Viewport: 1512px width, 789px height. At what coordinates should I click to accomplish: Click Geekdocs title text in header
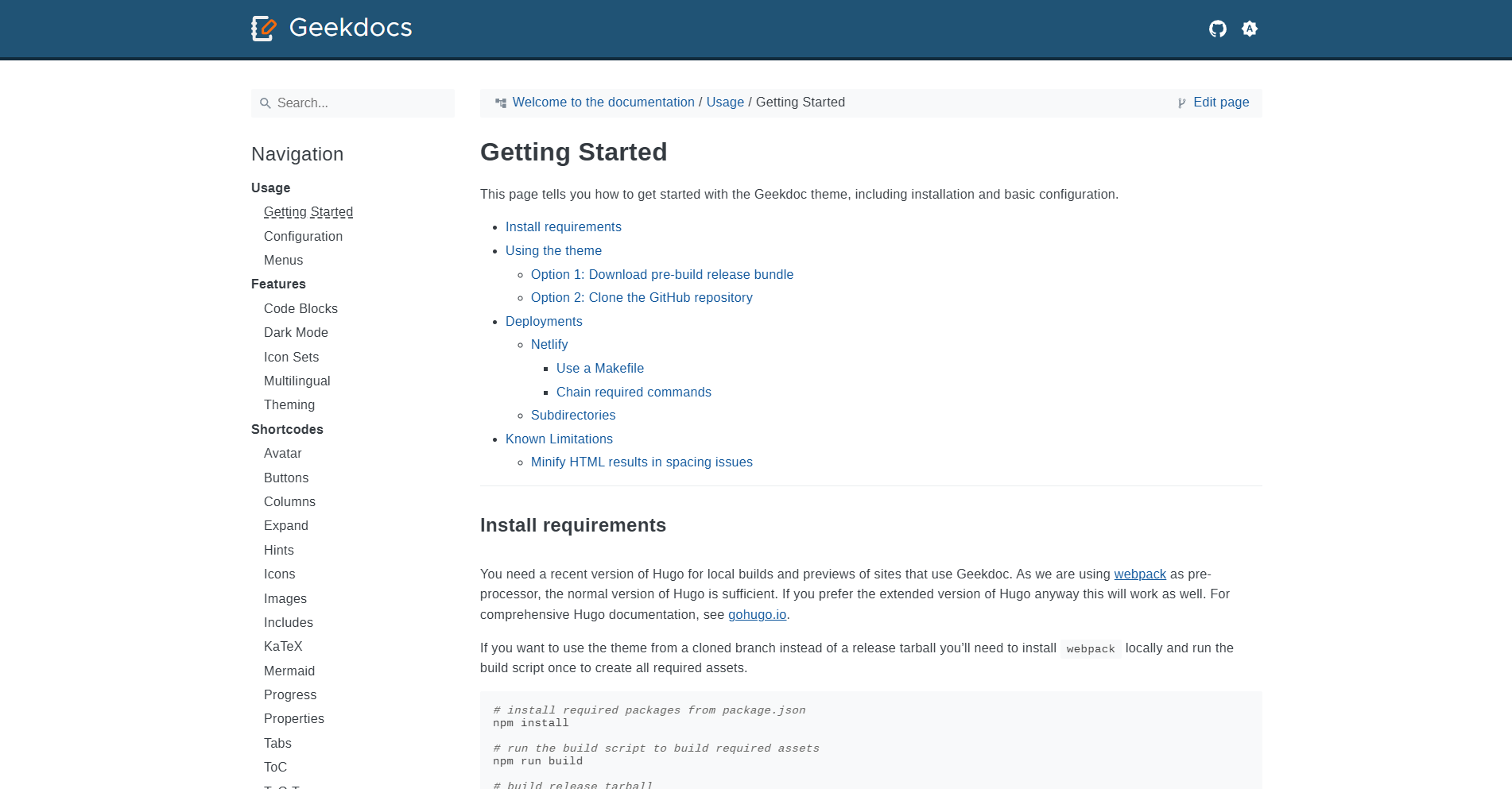tap(351, 28)
